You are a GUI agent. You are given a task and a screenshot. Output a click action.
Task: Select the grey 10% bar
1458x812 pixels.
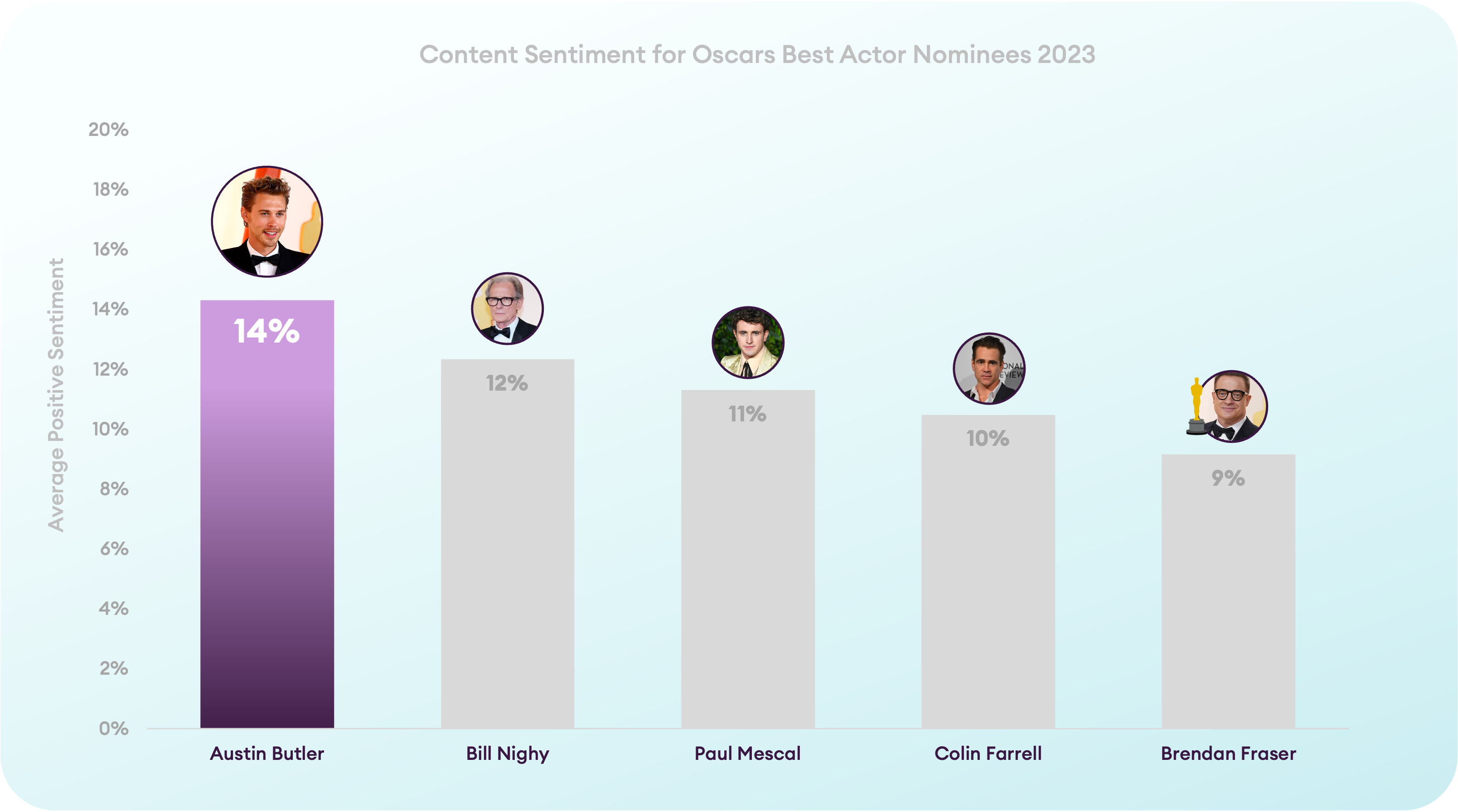click(988, 571)
